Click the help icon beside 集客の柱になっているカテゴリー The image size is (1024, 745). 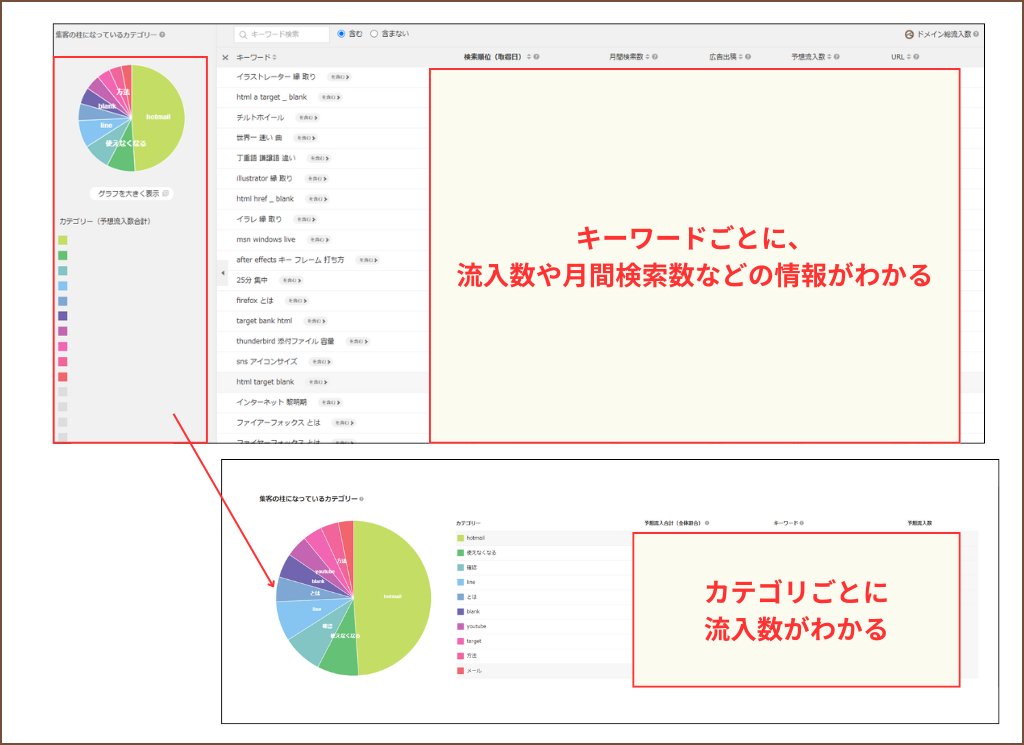click(x=163, y=33)
